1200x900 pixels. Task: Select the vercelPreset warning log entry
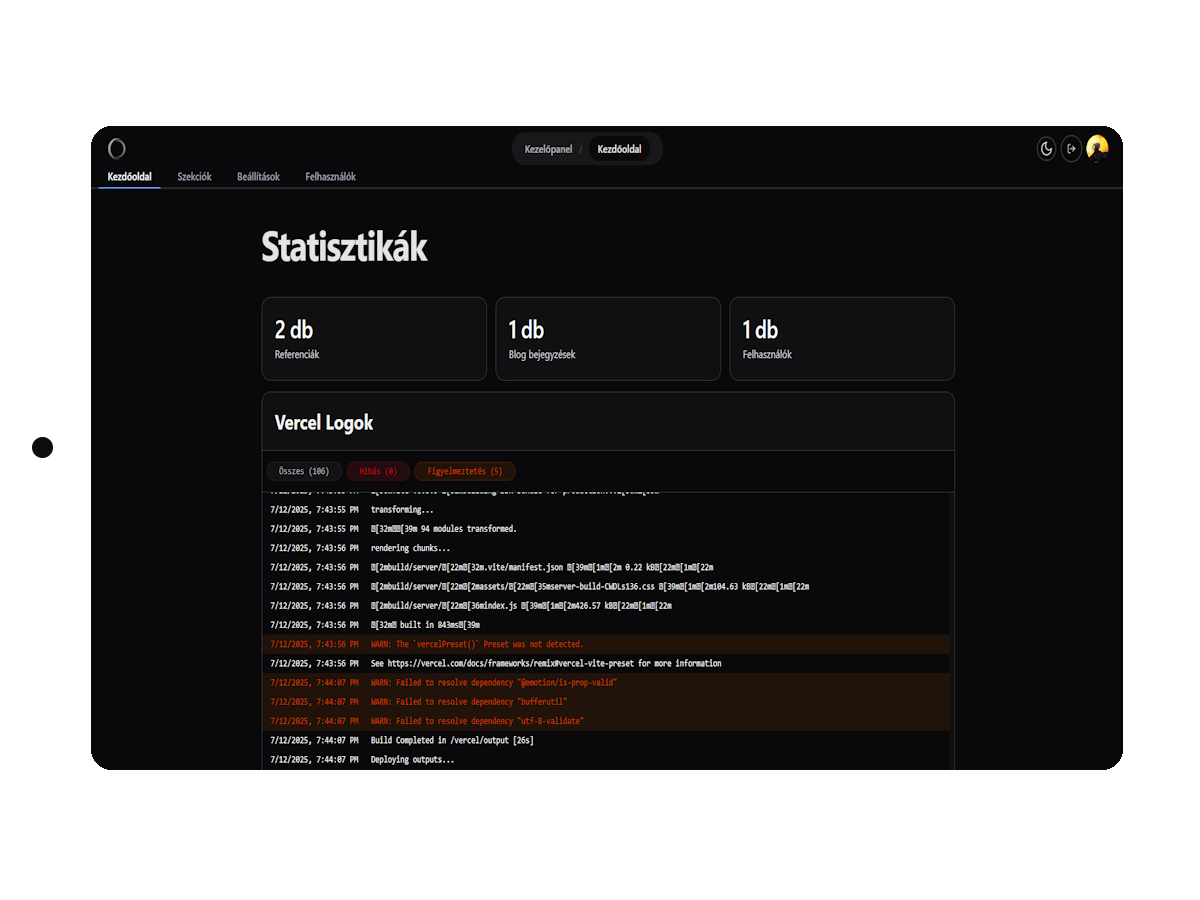coord(606,644)
